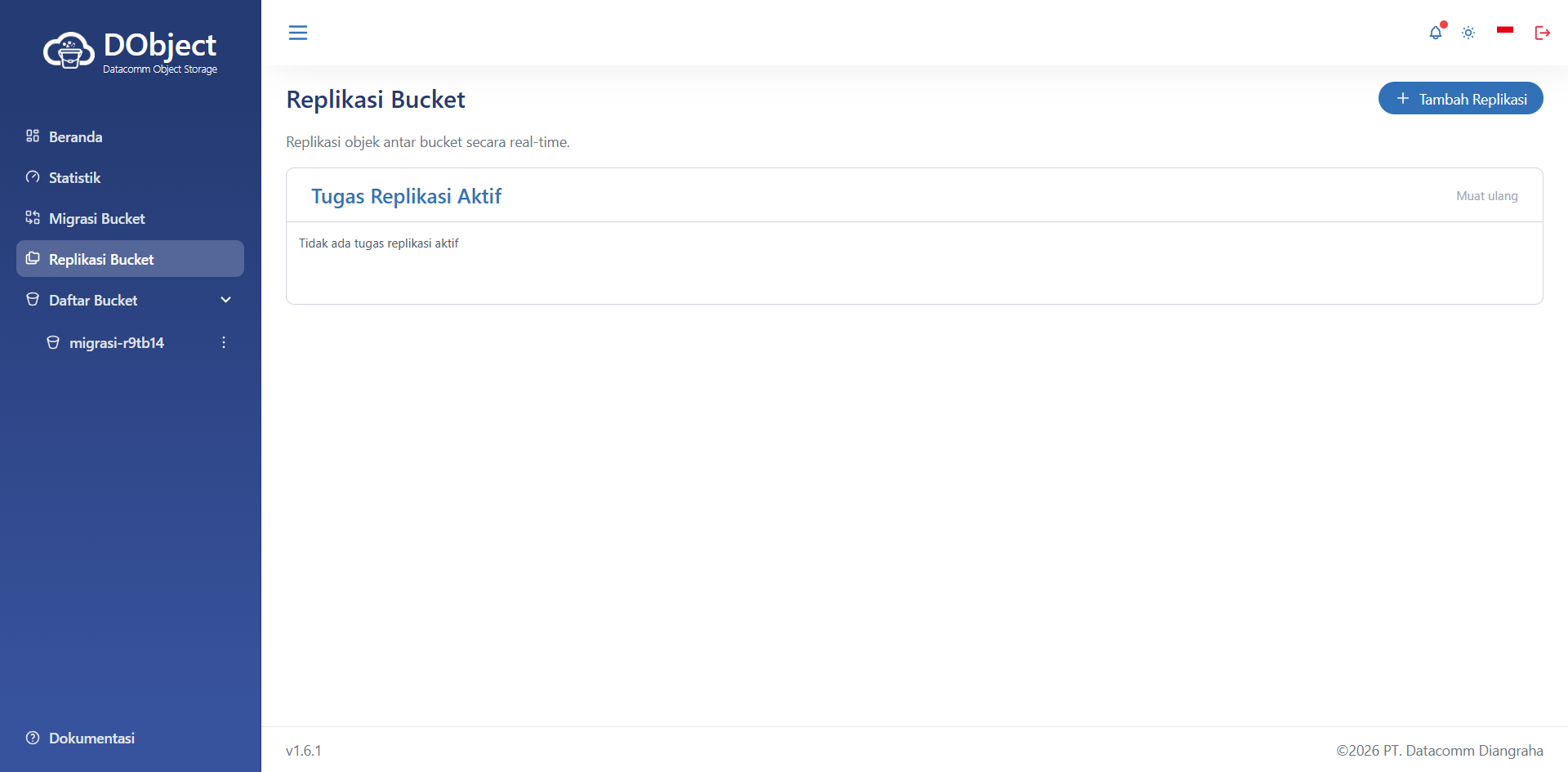Expand Daftar Bucket menu item
Image resolution: width=1568 pixels, height=772 pixels.
click(130, 300)
